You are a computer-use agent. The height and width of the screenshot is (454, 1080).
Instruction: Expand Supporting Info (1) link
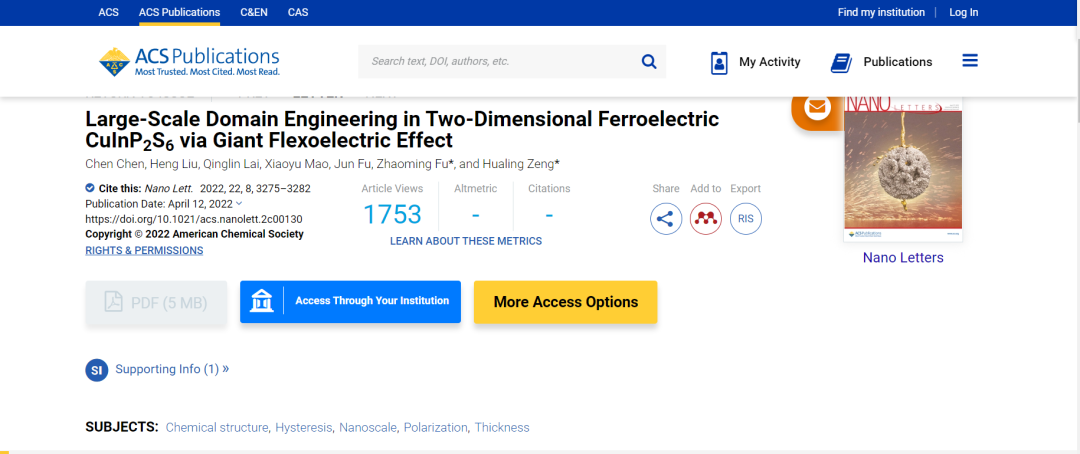pyautogui.click(x=172, y=369)
